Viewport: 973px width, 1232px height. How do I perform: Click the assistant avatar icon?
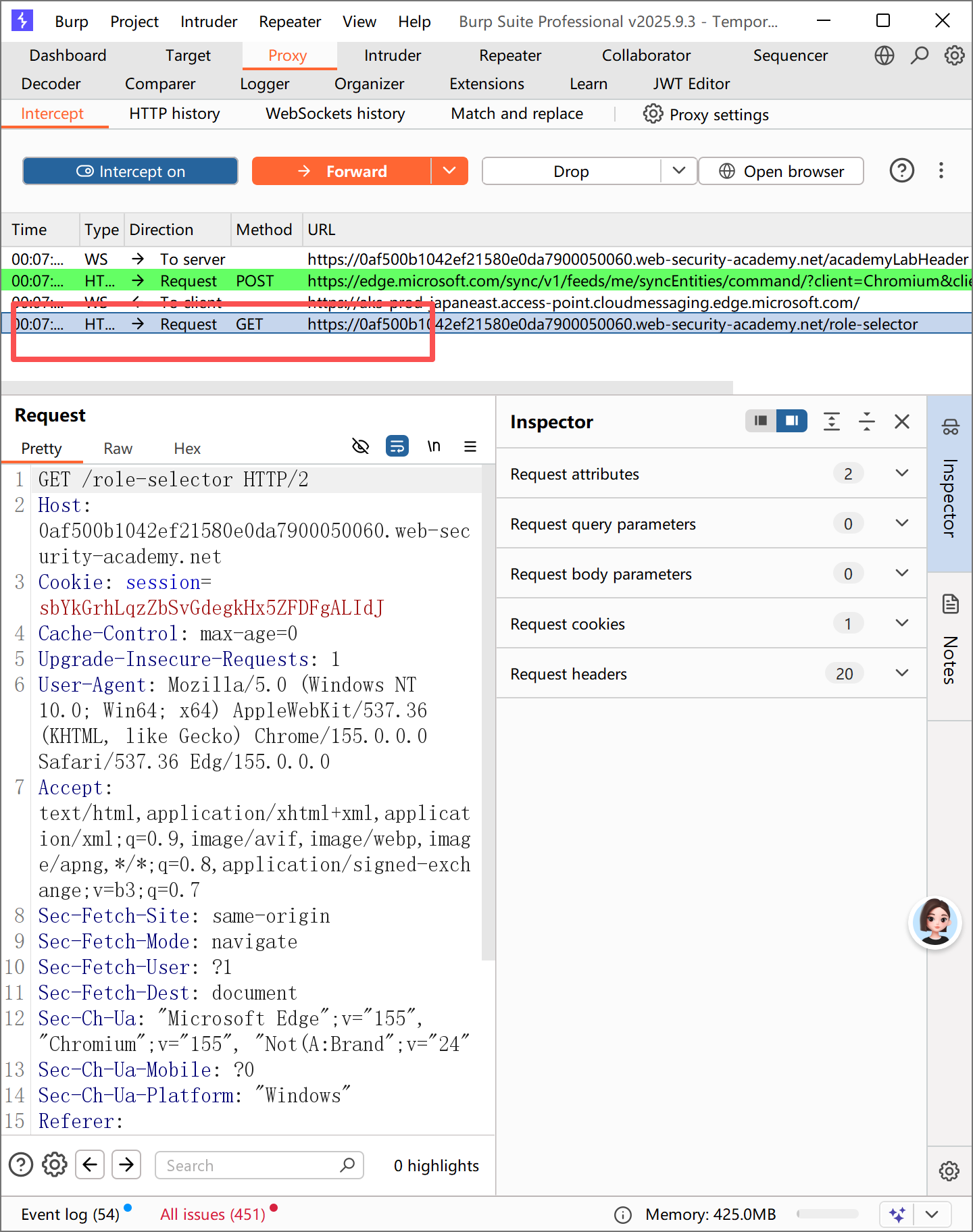935,923
